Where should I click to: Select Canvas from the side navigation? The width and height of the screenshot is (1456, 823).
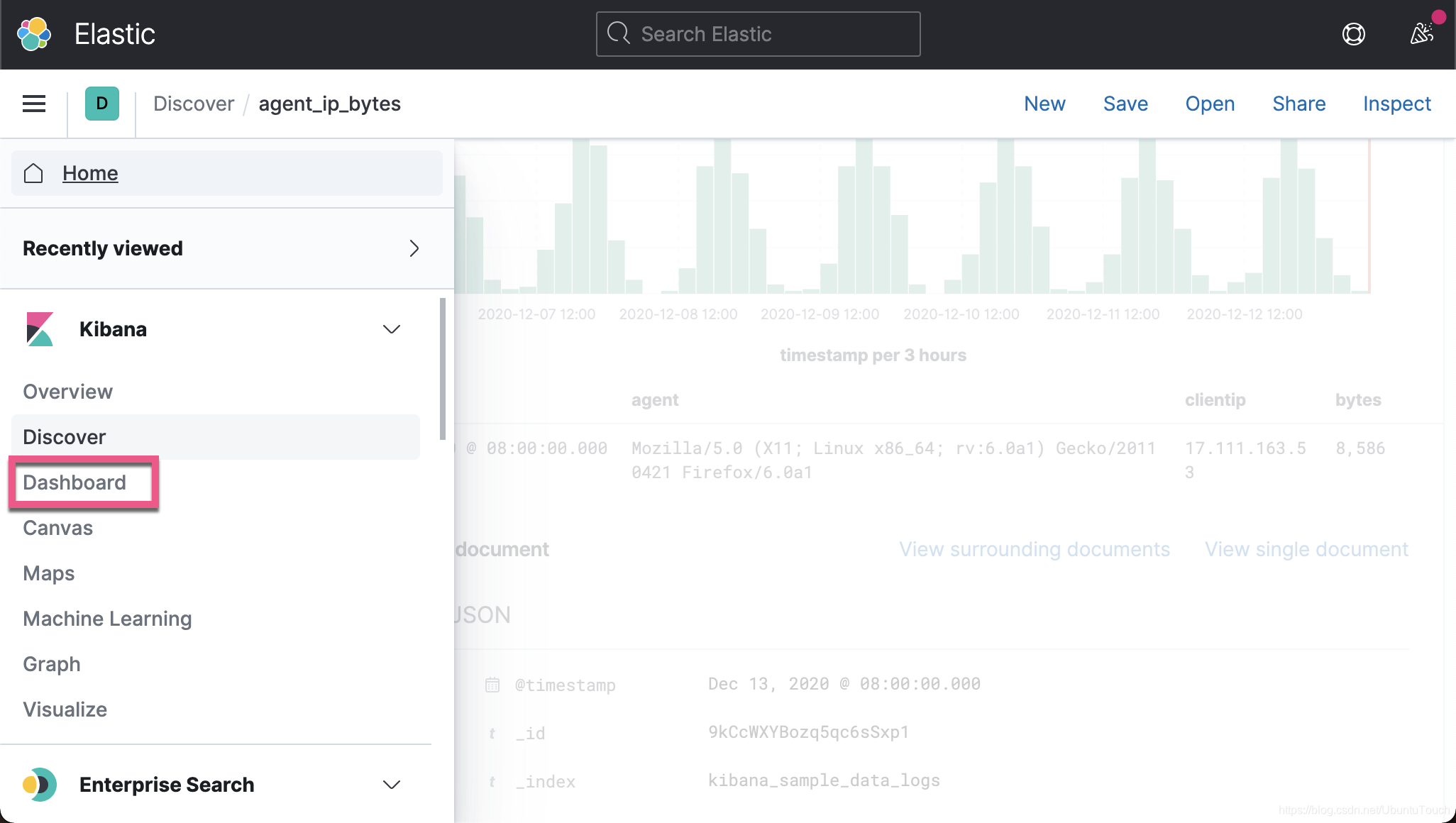click(58, 528)
